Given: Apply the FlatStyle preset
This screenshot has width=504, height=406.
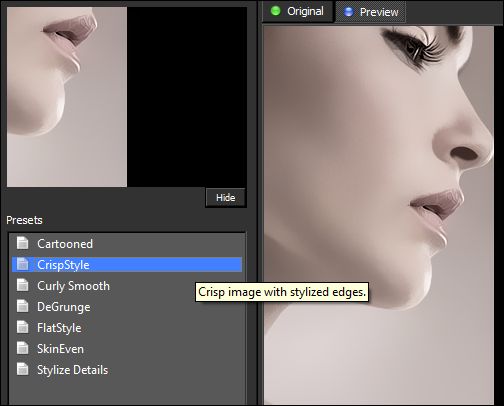Looking at the screenshot, I should point(127,328).
